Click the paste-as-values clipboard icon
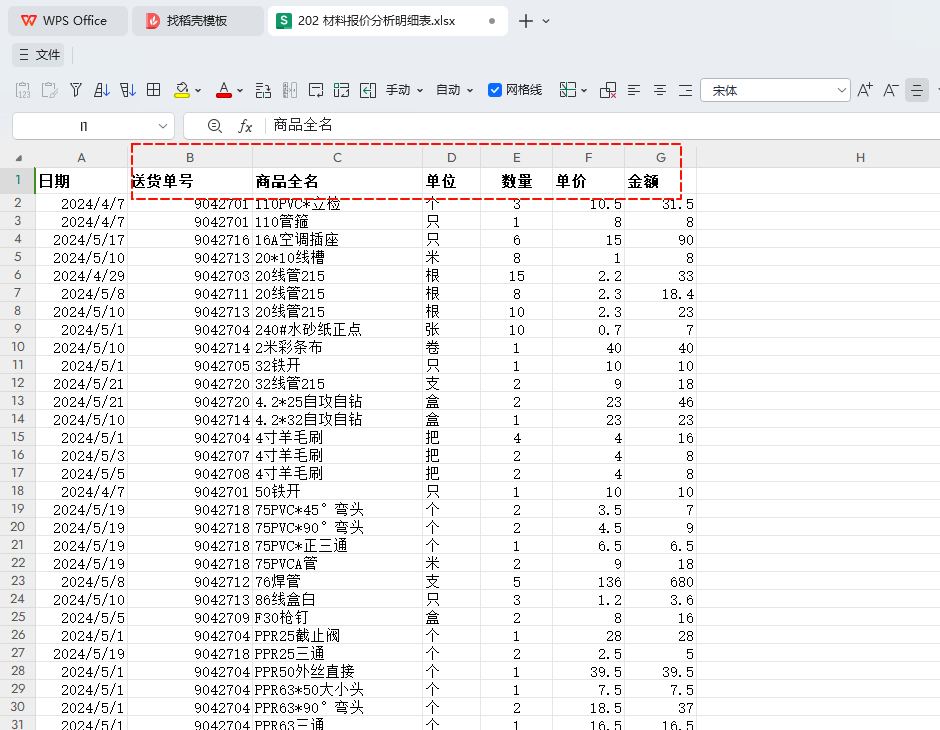Screen dimensions: 940x730 coord(23,91)
